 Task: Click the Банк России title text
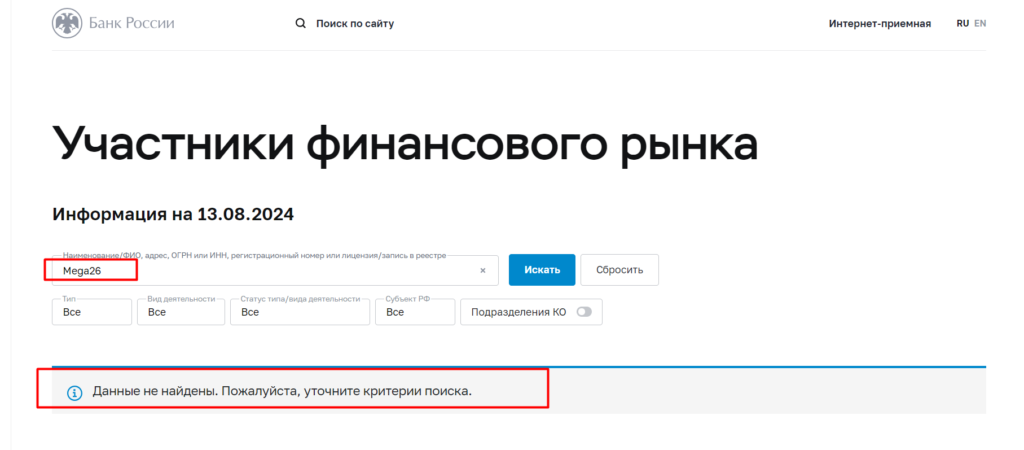pos(132,24)
